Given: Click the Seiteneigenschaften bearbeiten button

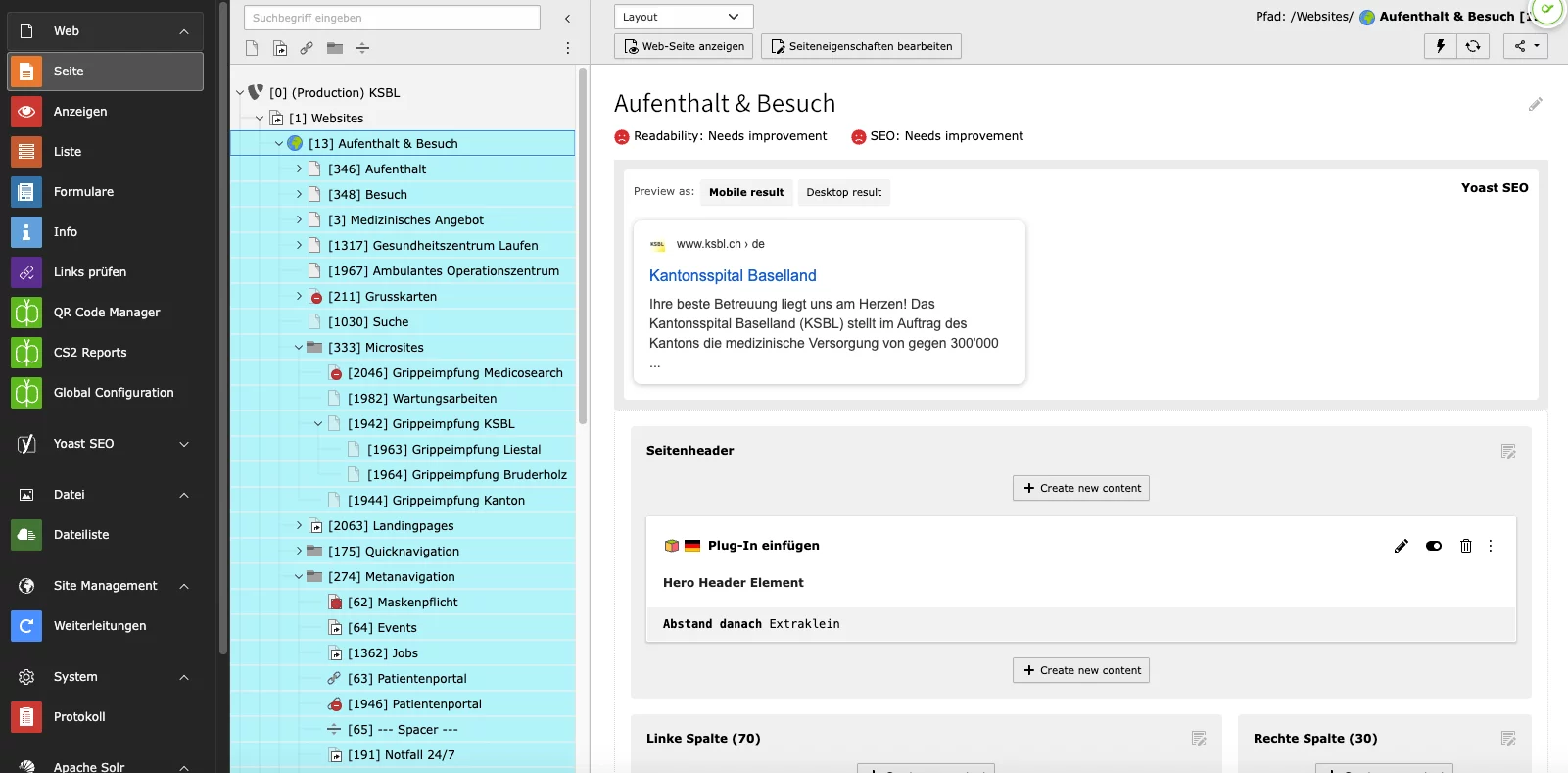Looking at the screenshot, I should (861, 46).
